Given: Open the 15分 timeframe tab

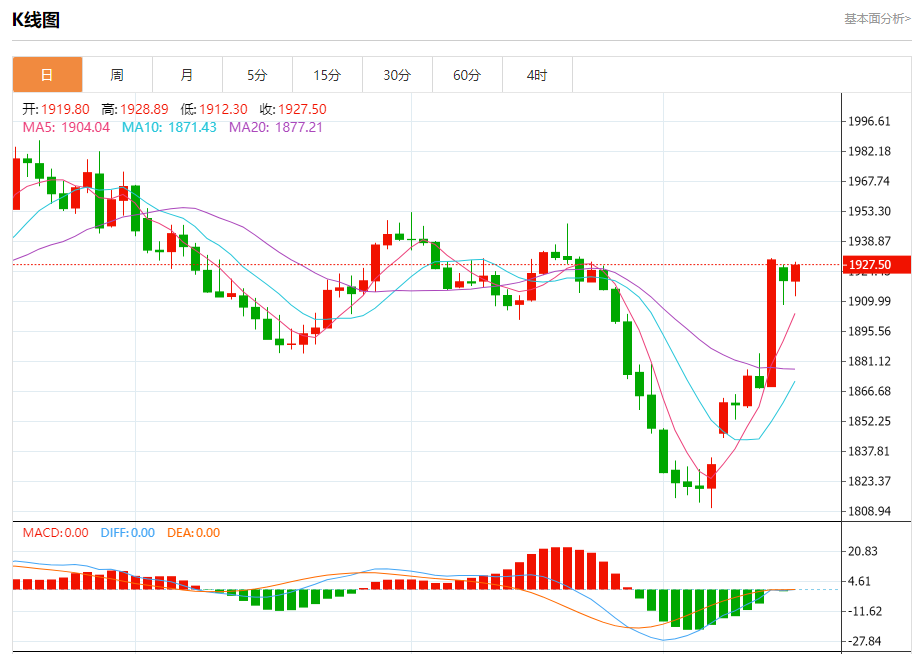Looking at the screenshot, I should click(327, 75).
